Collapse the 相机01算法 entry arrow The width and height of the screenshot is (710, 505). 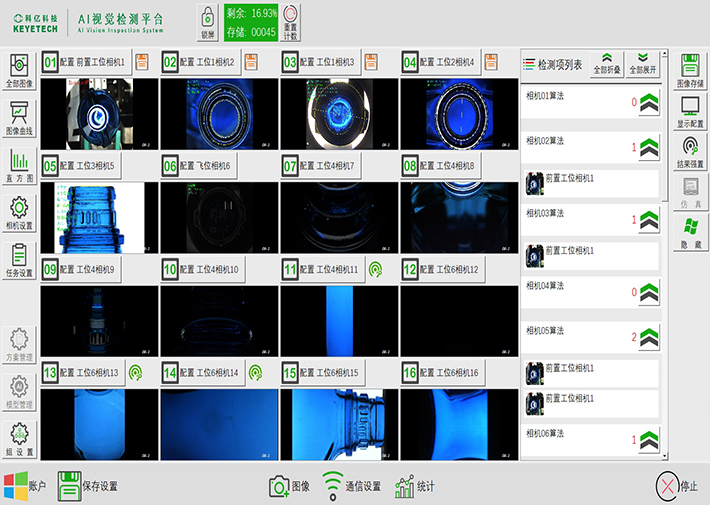(649, 102)
